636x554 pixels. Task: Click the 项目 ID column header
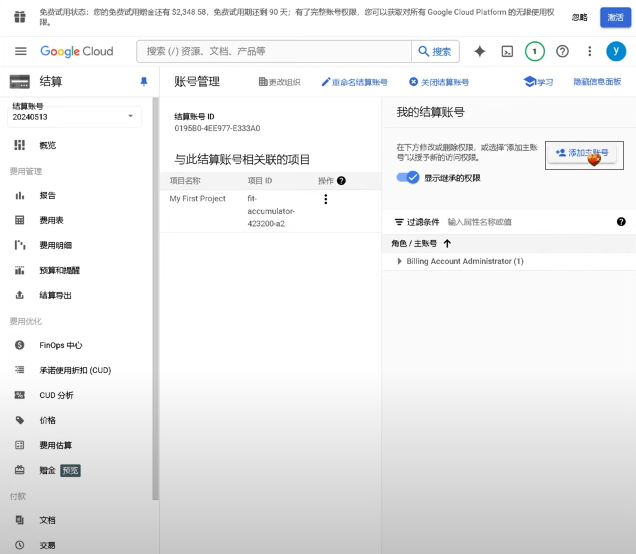coord(260,180)
